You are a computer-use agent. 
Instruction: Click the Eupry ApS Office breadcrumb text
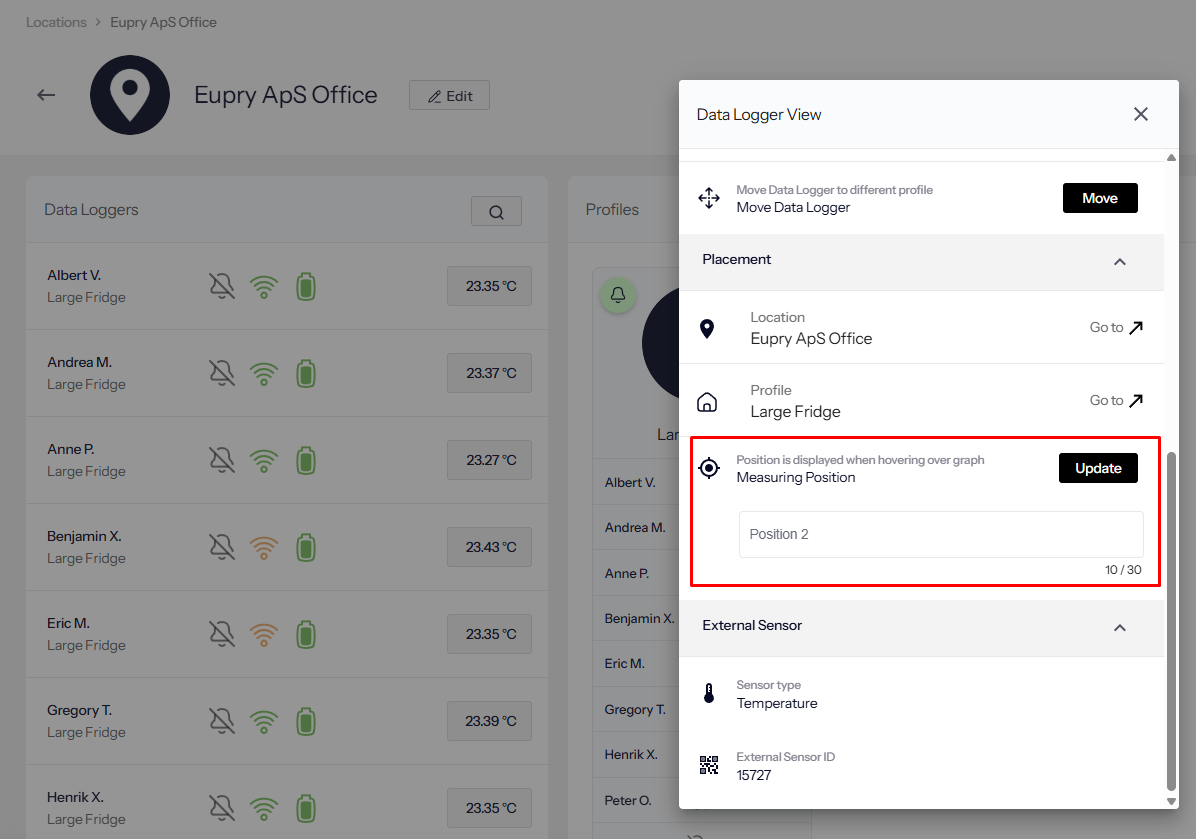point(163,22)
